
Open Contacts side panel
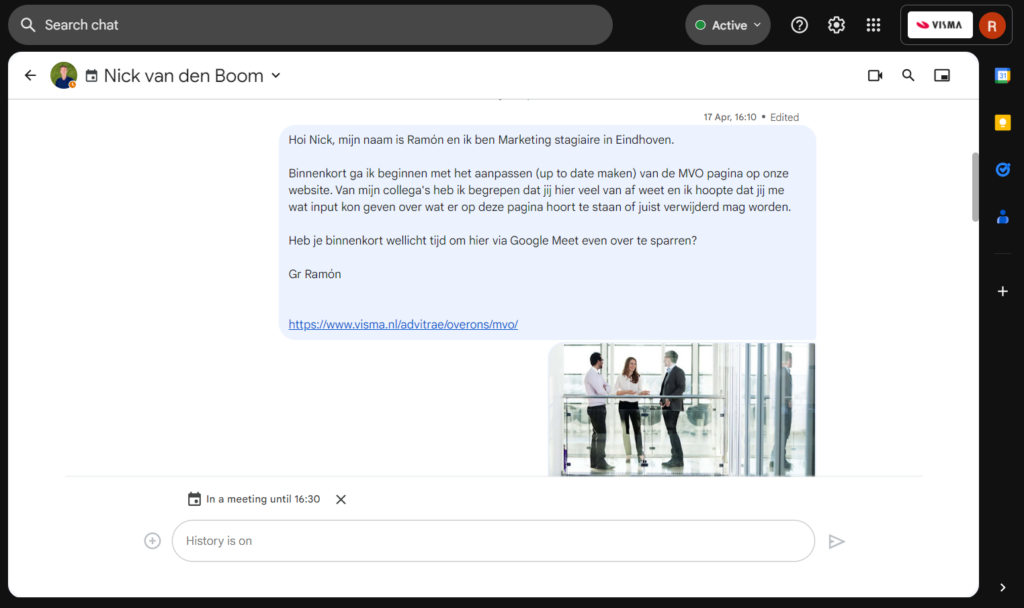(1002, 217)
